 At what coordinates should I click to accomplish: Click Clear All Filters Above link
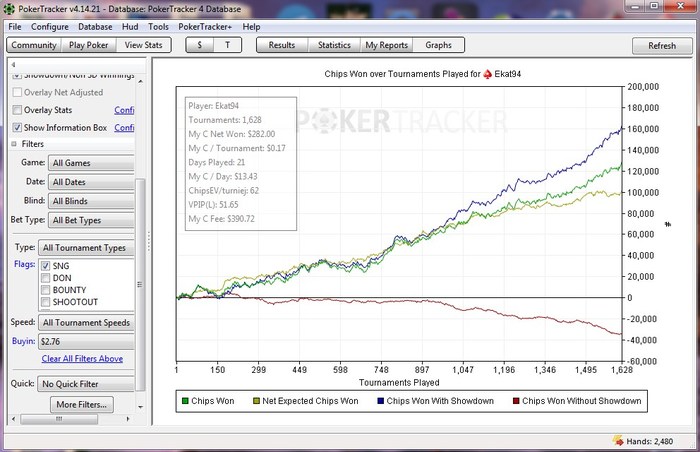pos(82,359)
